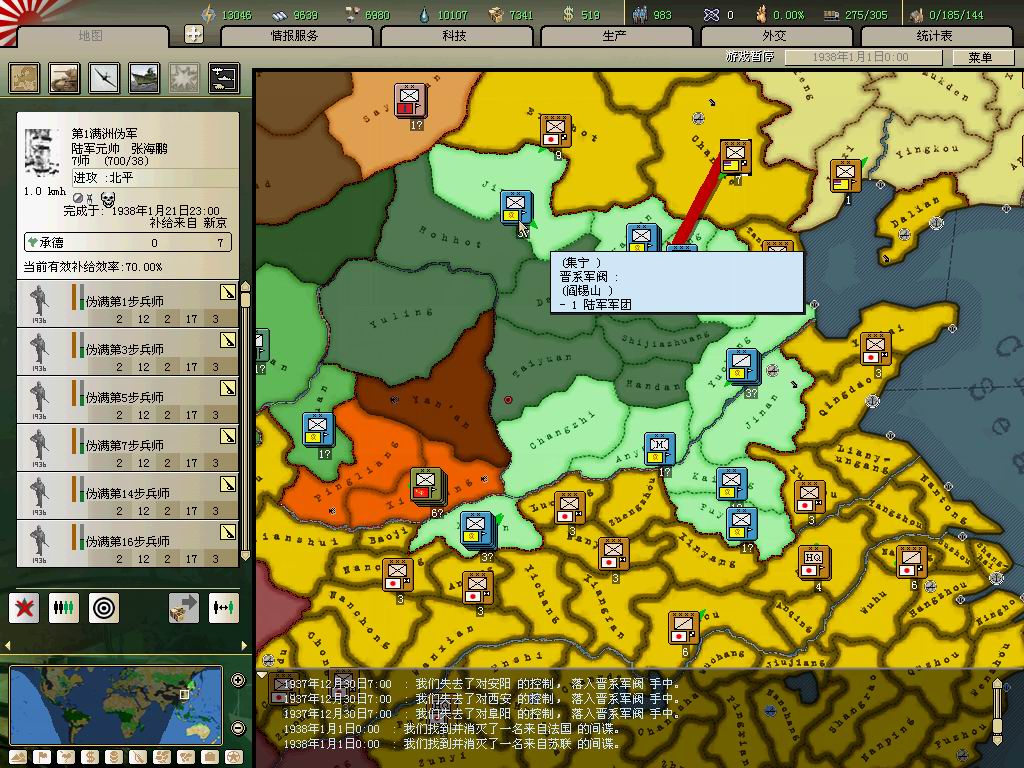The height and width of the screenshot is (768, 1024).
Task: Select the 伪满第16步兵师 division row
Action: 128,543
